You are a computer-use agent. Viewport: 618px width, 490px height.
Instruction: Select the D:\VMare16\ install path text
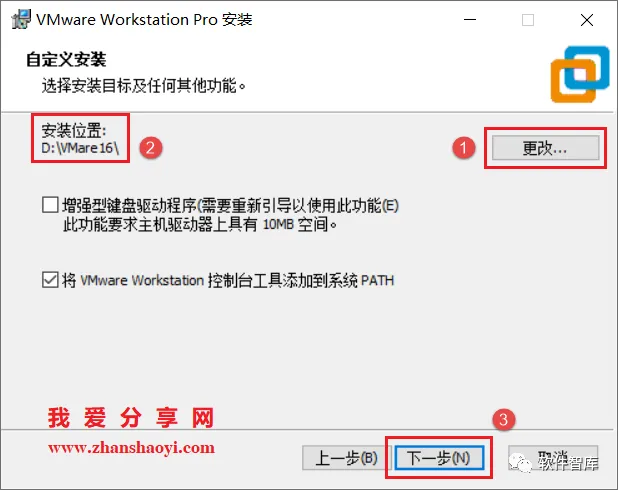click(80, 148)
